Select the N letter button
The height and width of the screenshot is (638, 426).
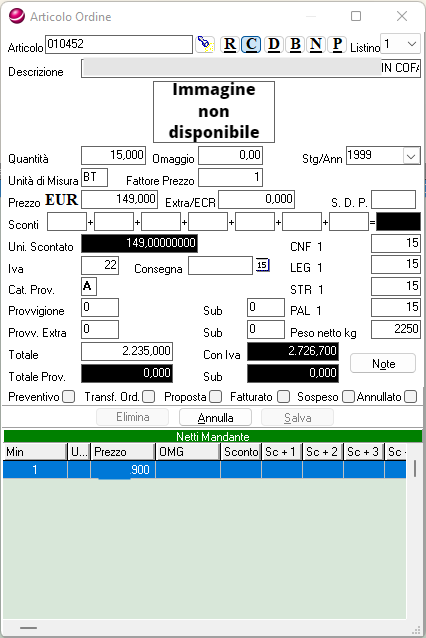click(316, 44)
